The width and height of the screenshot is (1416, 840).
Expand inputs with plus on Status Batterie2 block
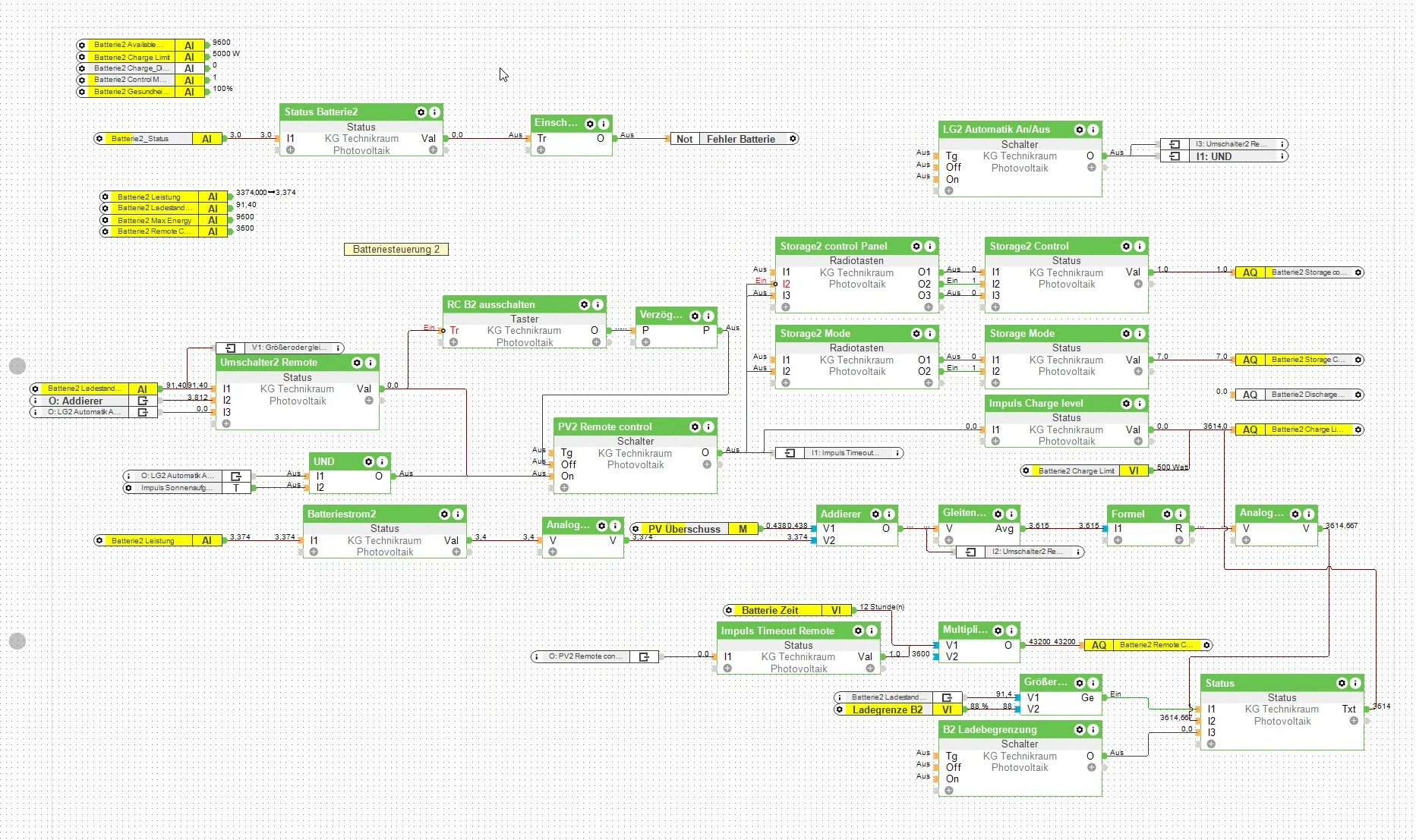(x=291, y=150)
